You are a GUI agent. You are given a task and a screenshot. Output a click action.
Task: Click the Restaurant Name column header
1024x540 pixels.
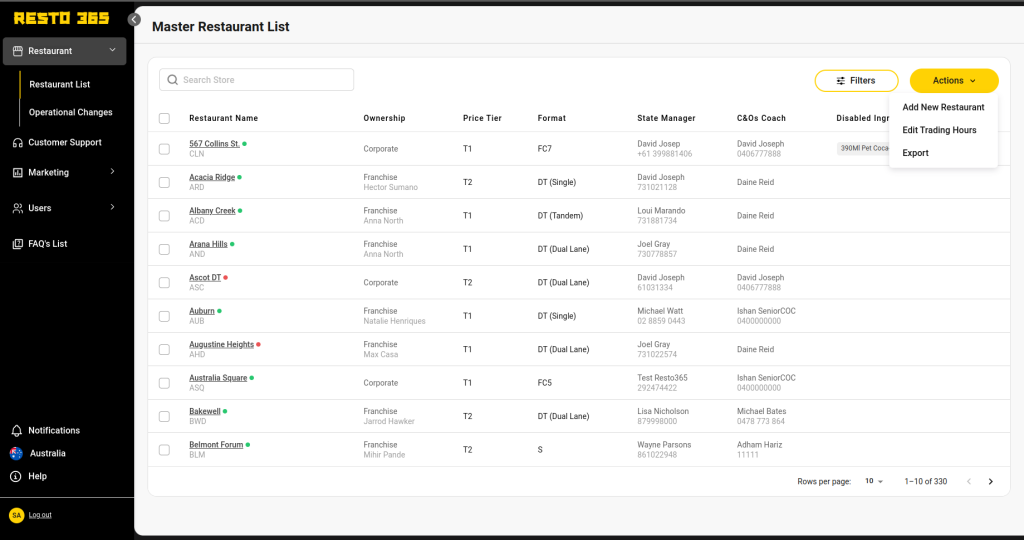[x=223, y=118]
